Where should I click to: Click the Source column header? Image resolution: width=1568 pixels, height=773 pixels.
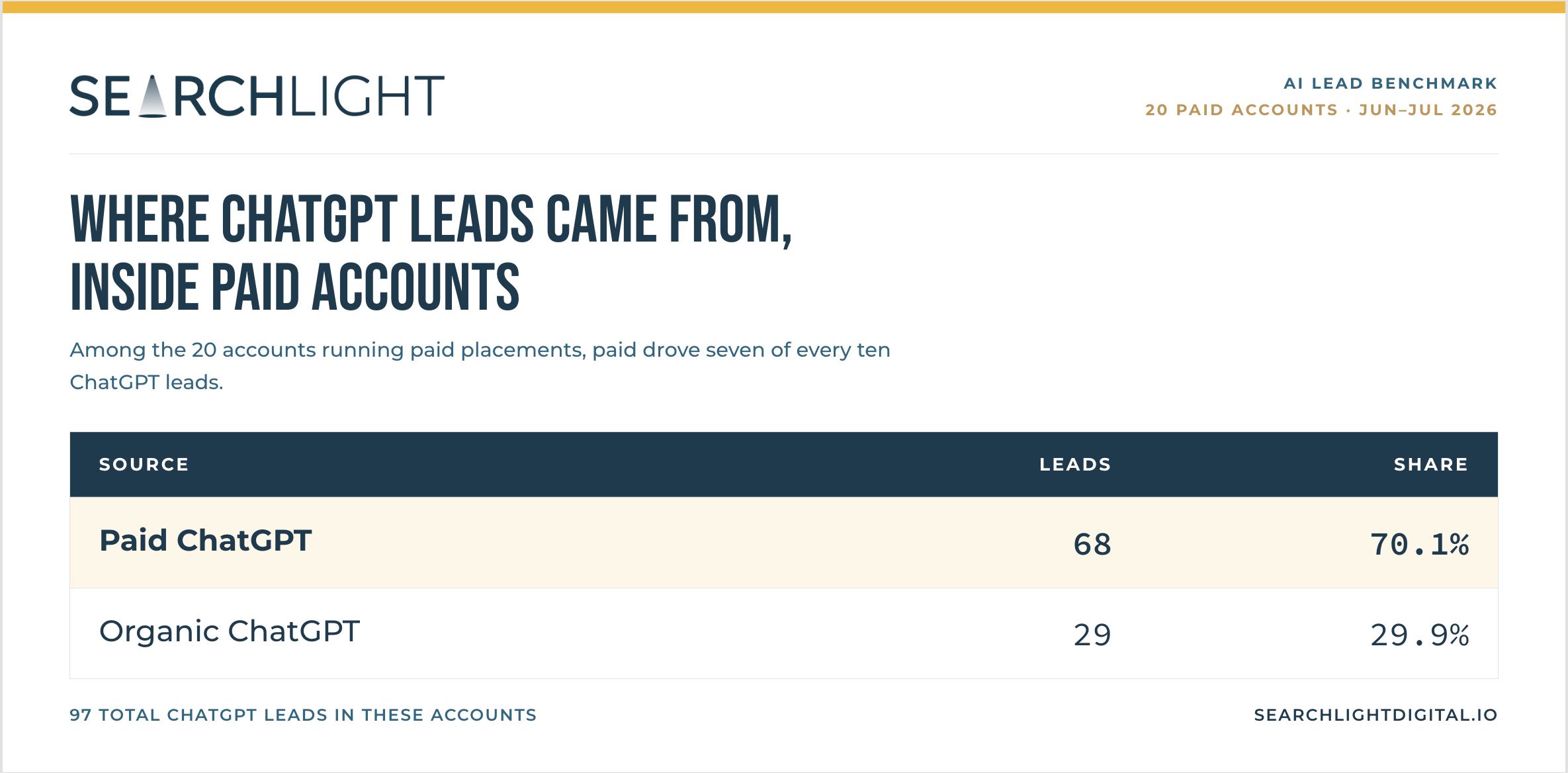tap(144, 465)
